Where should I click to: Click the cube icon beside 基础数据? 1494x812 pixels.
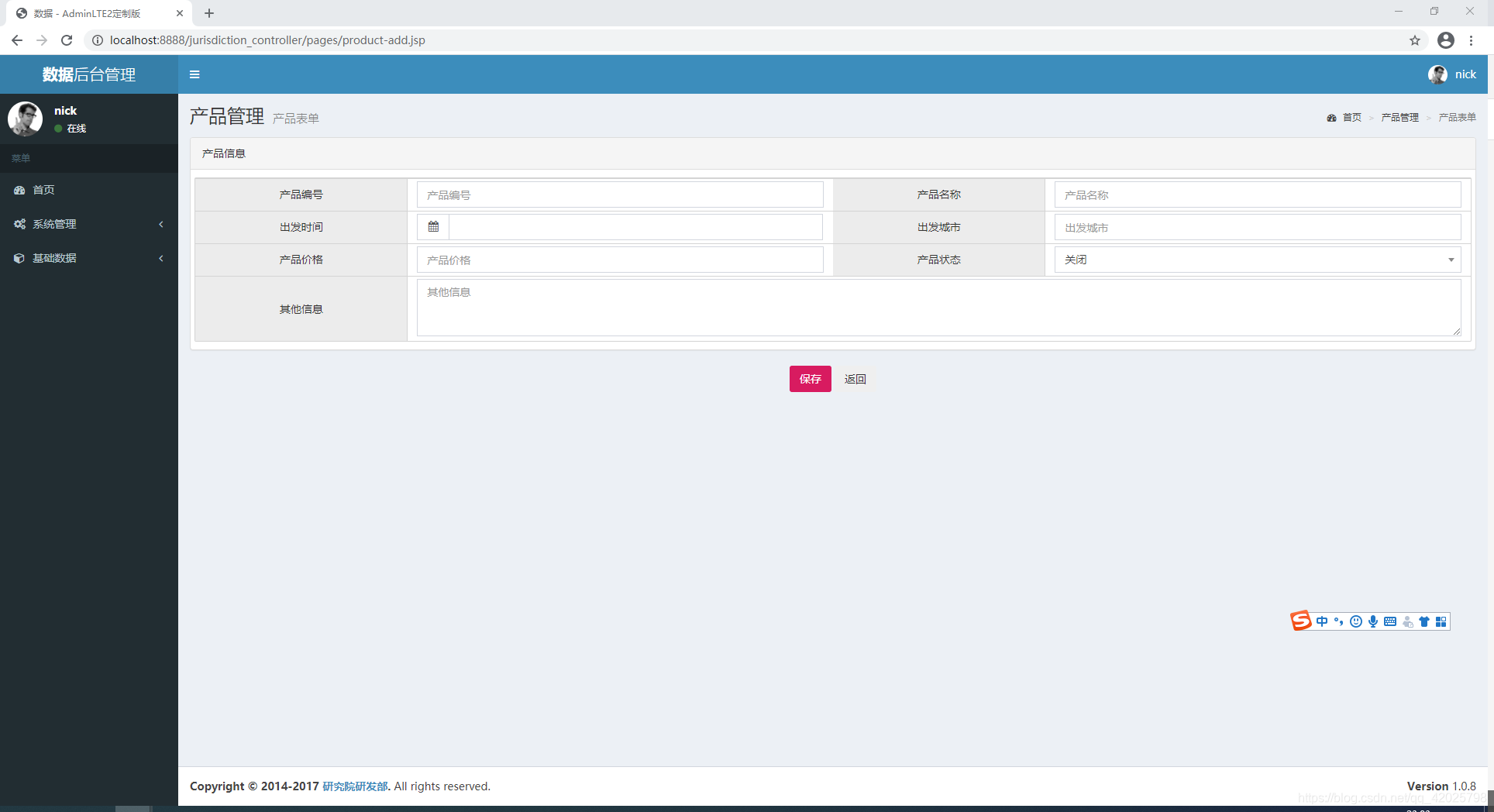19,258
